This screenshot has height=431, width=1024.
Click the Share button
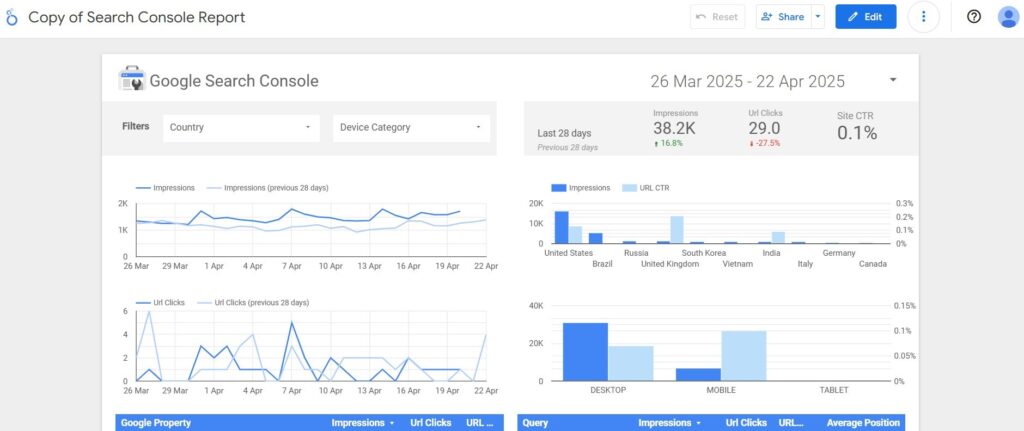click(783, 17)
